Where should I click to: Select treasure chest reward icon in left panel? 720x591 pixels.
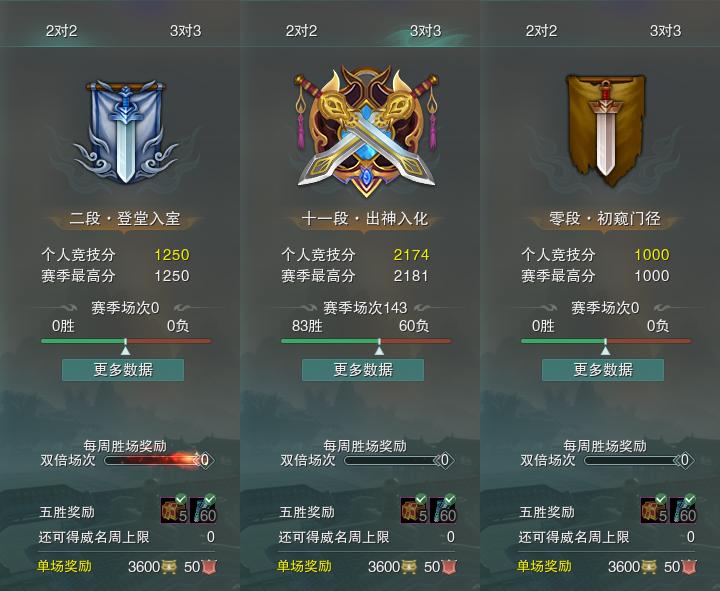click(x=174, y=509)
